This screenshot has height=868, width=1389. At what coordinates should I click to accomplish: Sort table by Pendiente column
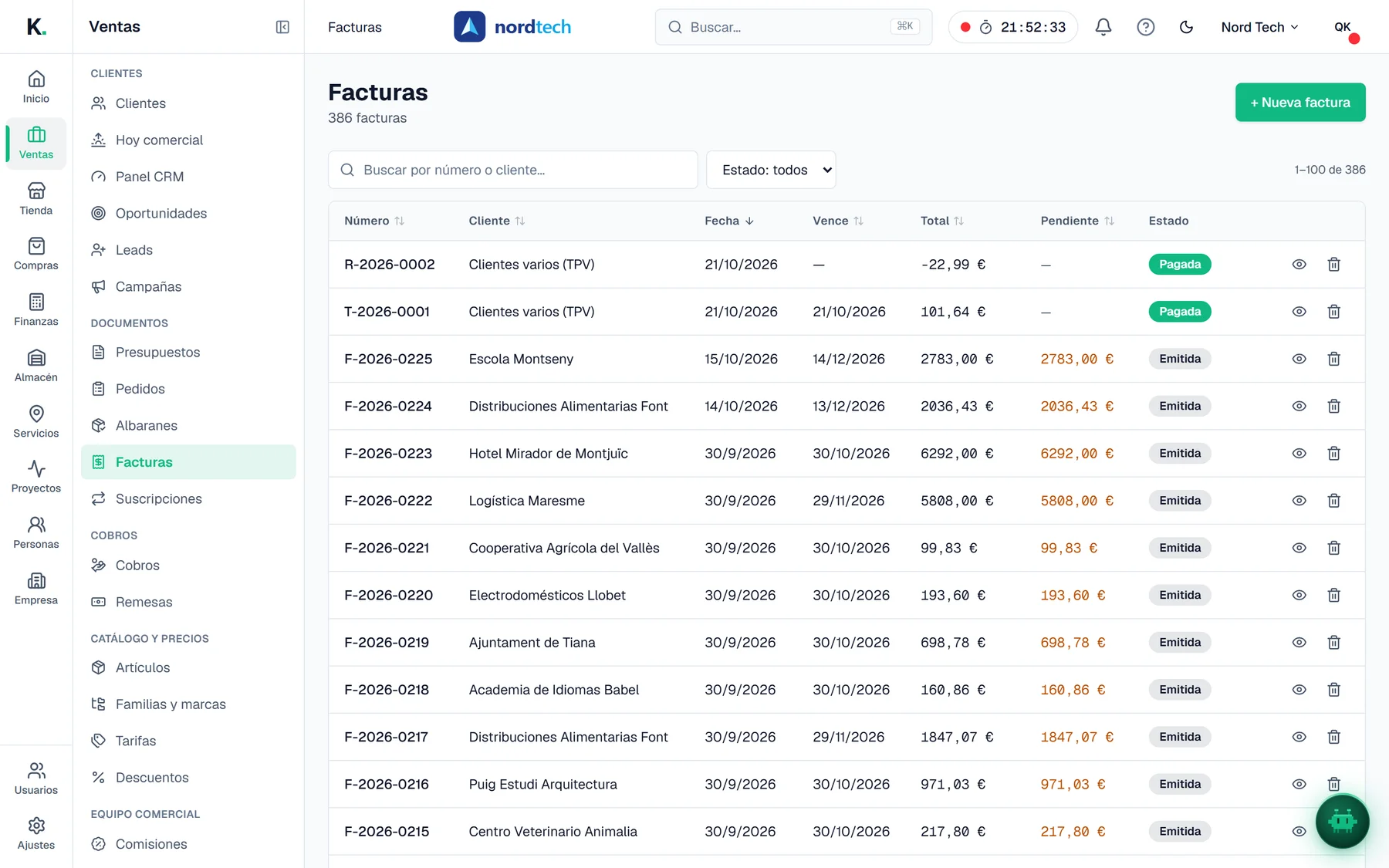(1077, 221)
